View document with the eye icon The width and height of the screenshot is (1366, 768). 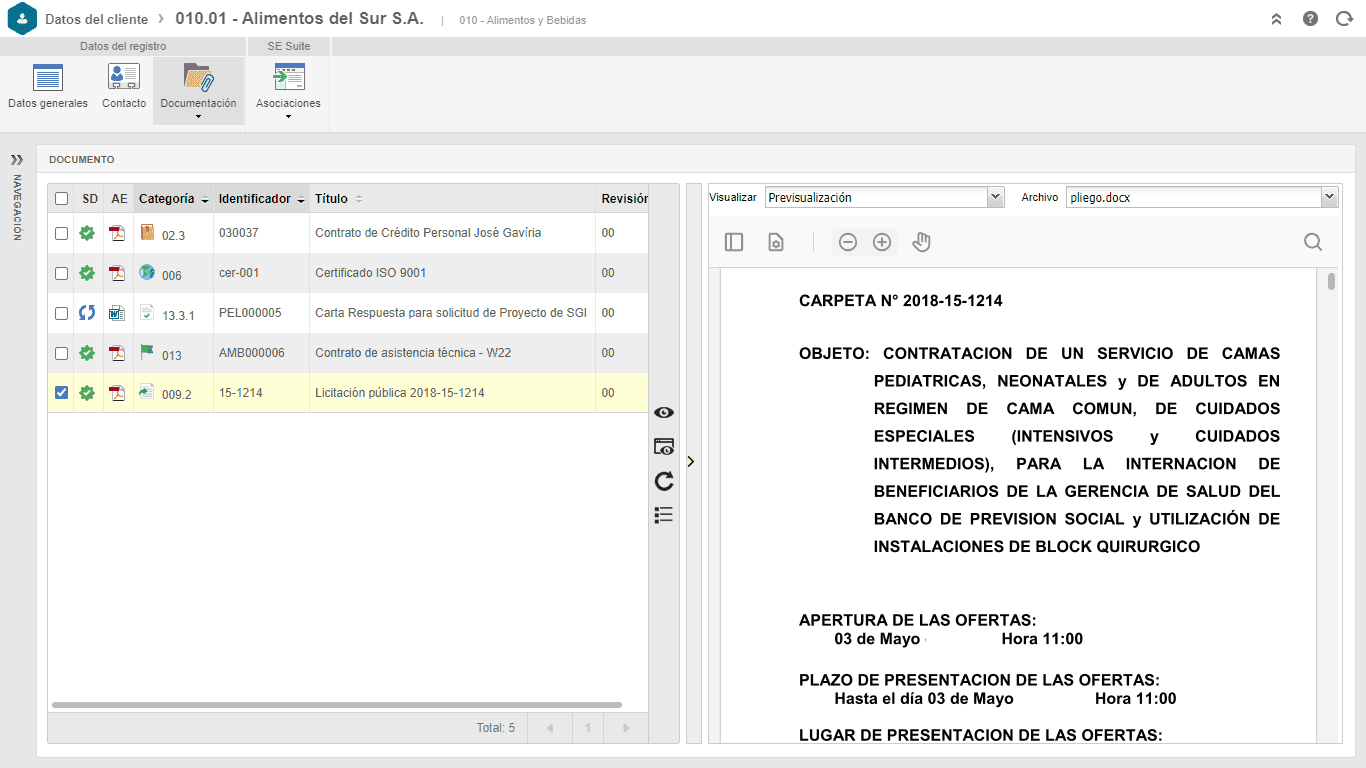point(664,413)
